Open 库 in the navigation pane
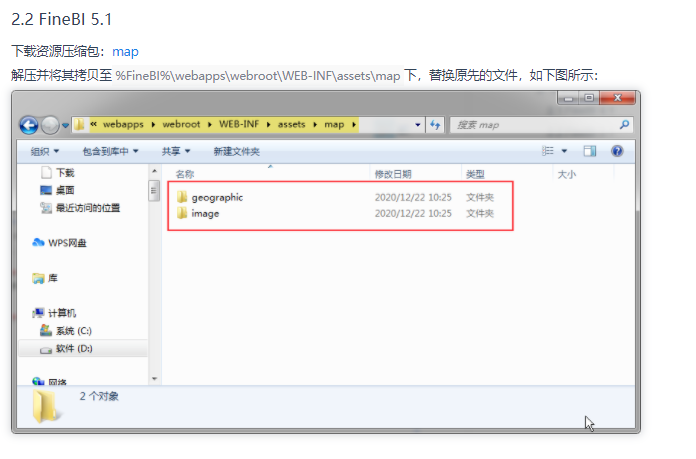The width and height of the screenshot is (696, 459). (53, 278)
